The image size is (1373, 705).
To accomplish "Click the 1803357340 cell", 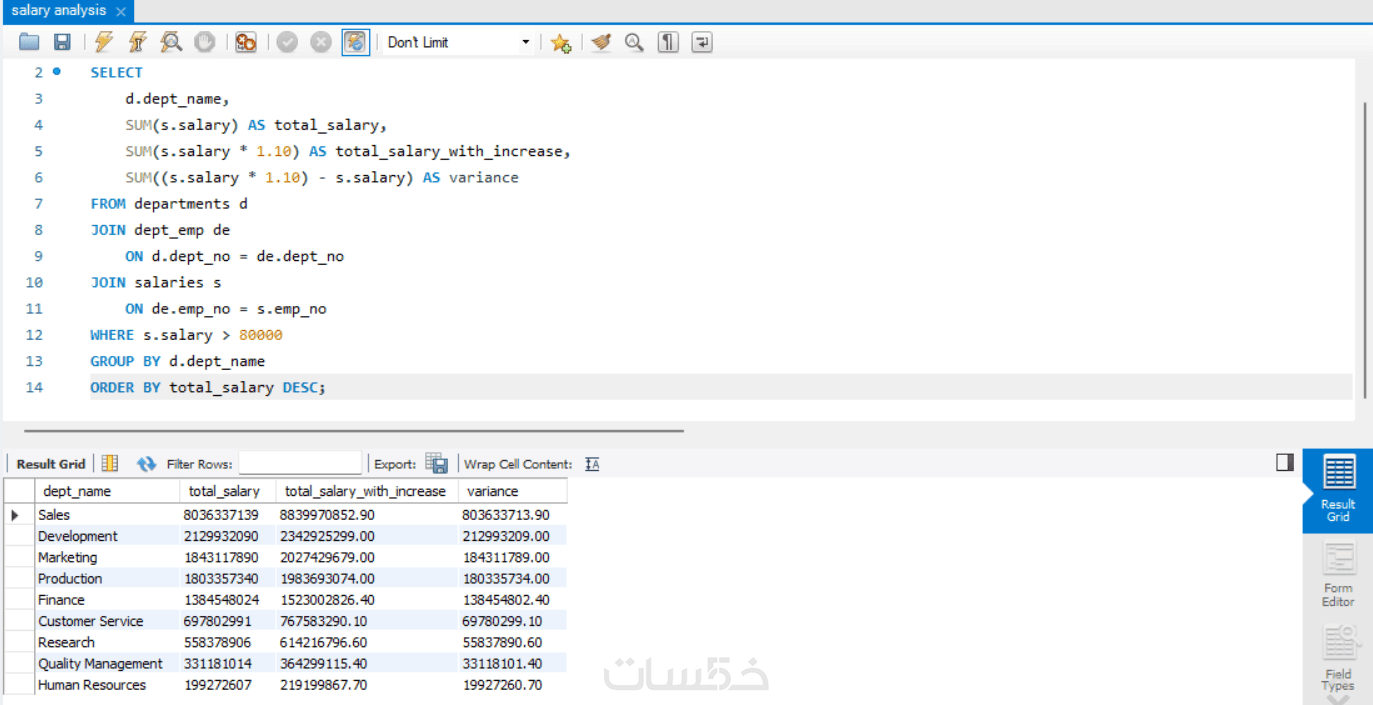I will [226, 578].
